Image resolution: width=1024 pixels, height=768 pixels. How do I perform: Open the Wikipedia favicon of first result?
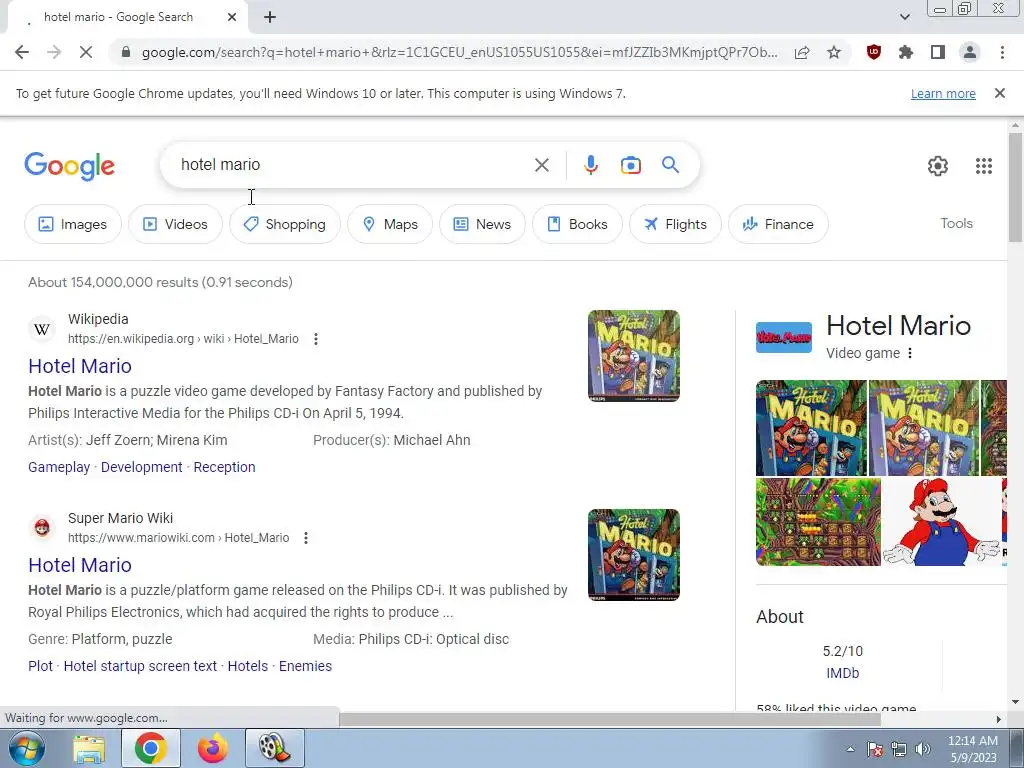click(42, 329)
